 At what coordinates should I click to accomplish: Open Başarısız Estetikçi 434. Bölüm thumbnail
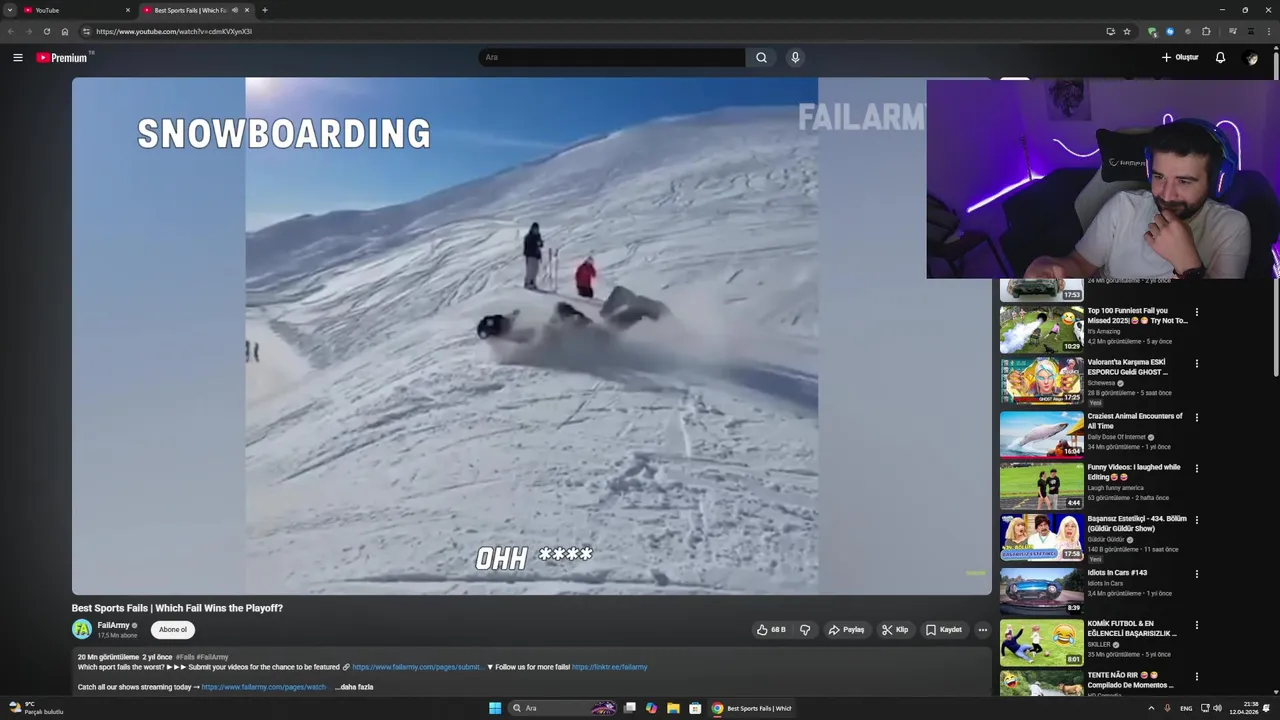click(1041, 537)
